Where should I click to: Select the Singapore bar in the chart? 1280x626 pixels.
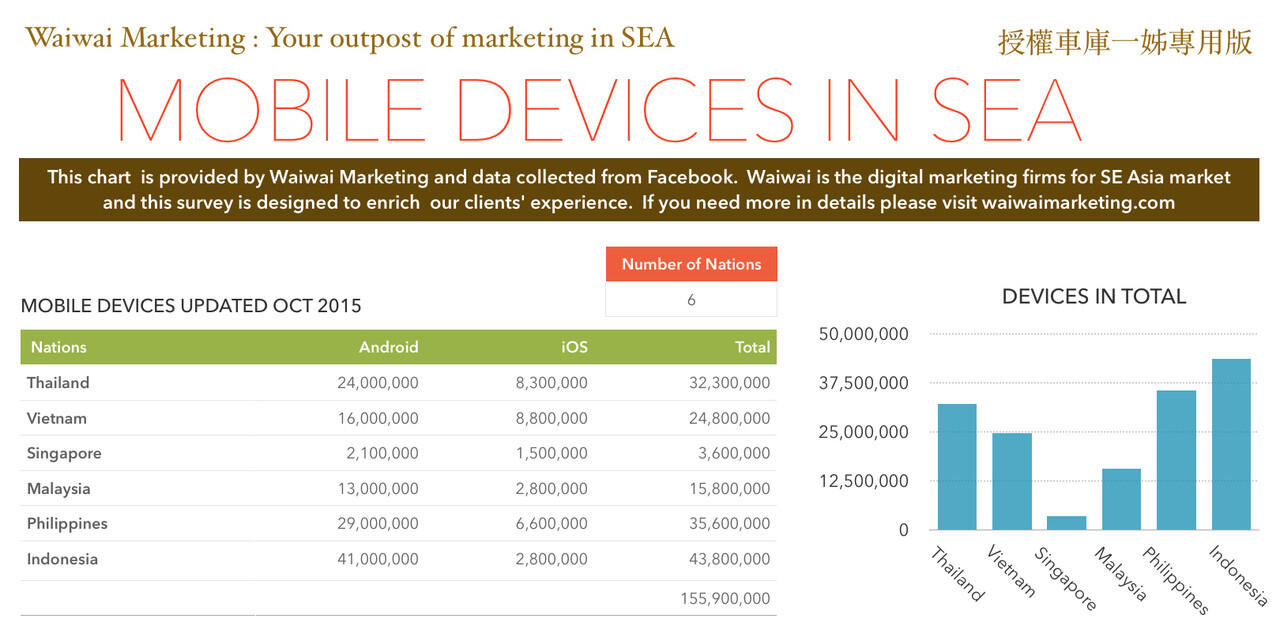click(x=1067, y=523)
